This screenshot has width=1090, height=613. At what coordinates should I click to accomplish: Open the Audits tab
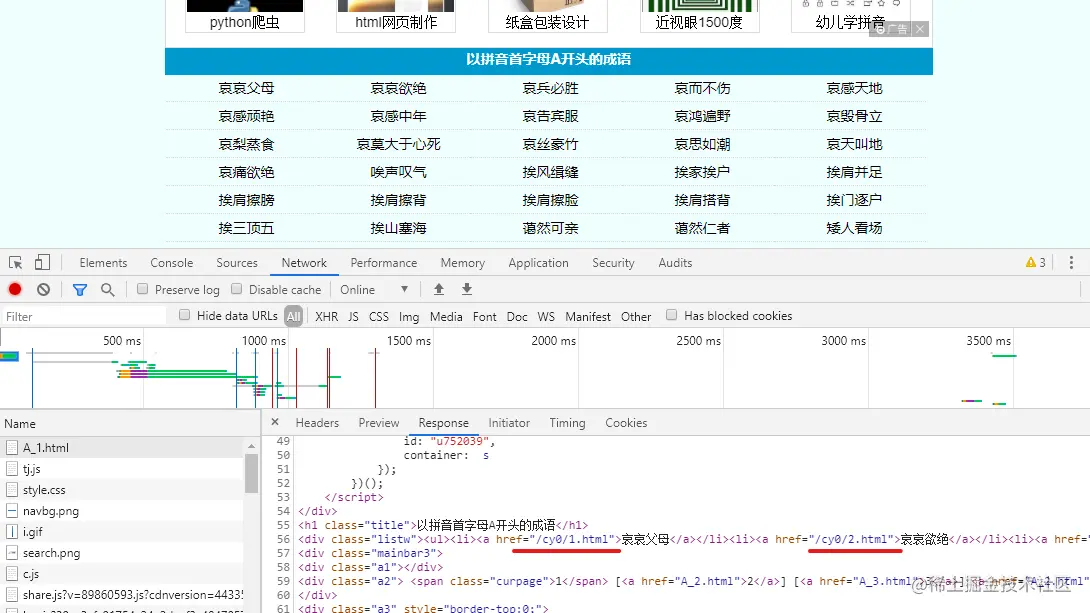(x=675, y=263)
